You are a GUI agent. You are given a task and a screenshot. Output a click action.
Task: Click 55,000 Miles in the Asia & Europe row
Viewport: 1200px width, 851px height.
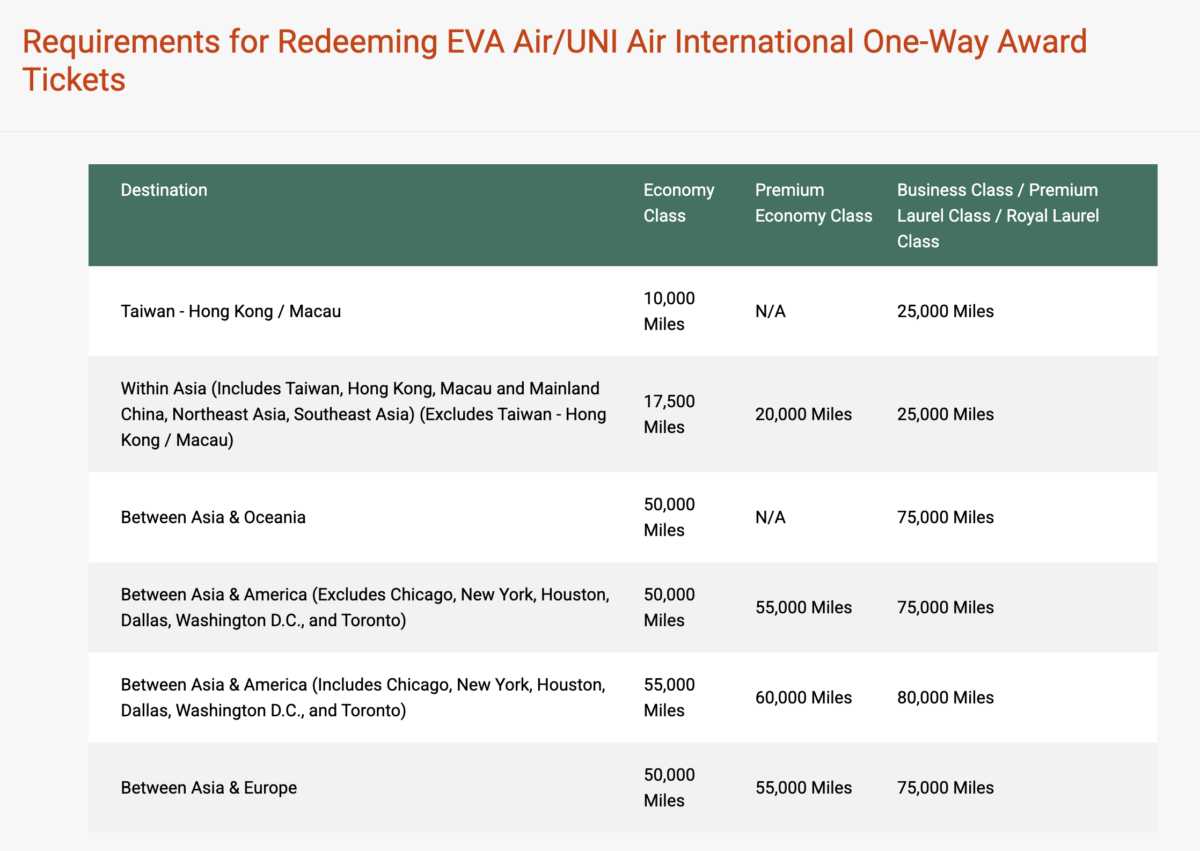(803, 788)
